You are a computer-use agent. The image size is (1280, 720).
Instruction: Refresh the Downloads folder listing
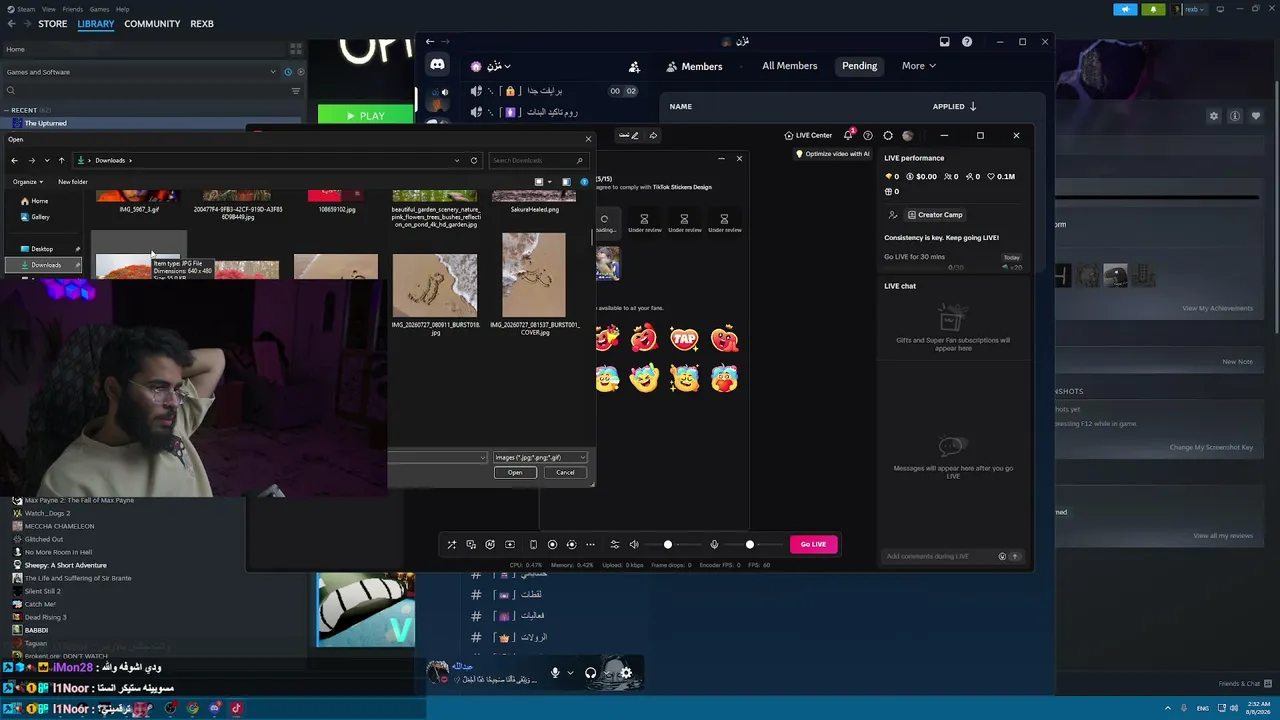[474, 160]
